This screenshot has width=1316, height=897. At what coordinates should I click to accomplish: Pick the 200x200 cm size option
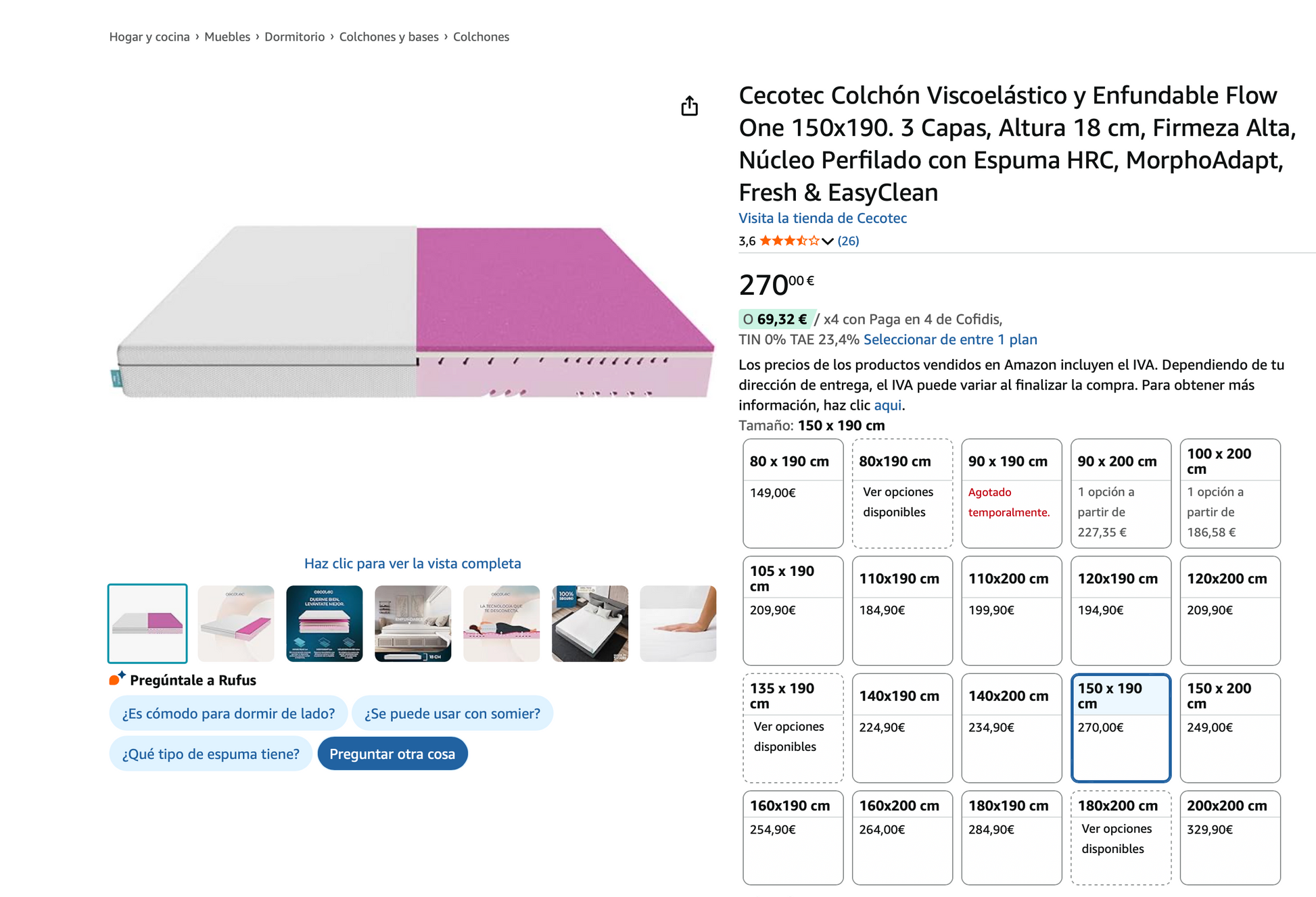coord(1229,837)
